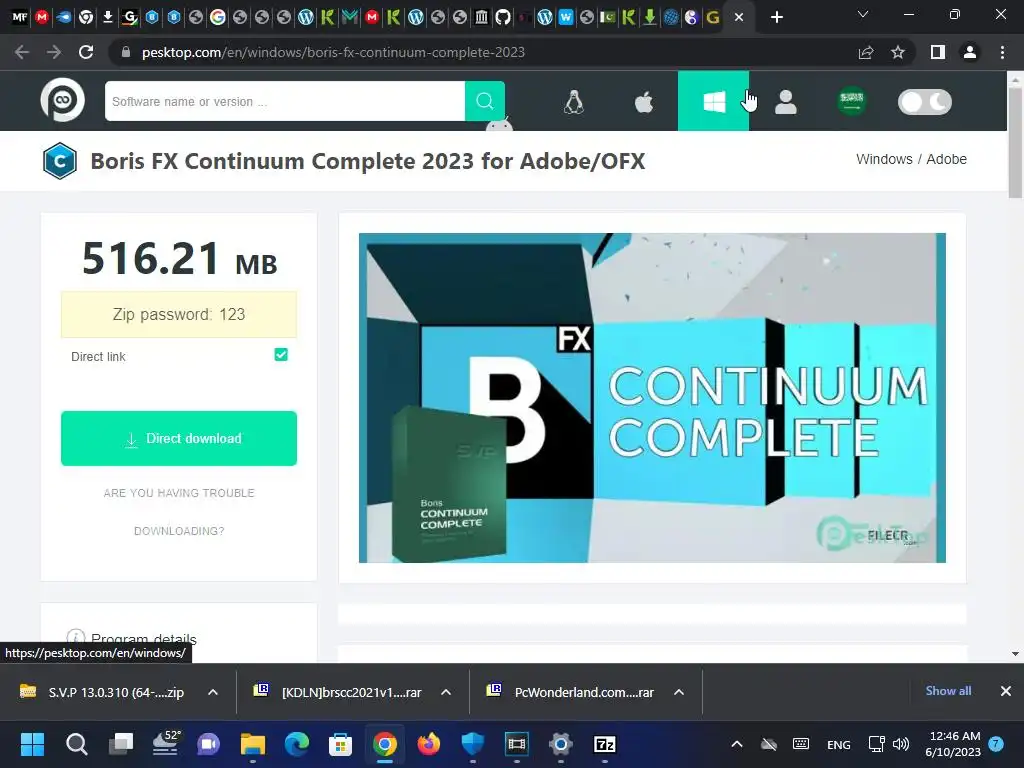Click the Boris FX Continuum hexagon logo

coord(59,161)
